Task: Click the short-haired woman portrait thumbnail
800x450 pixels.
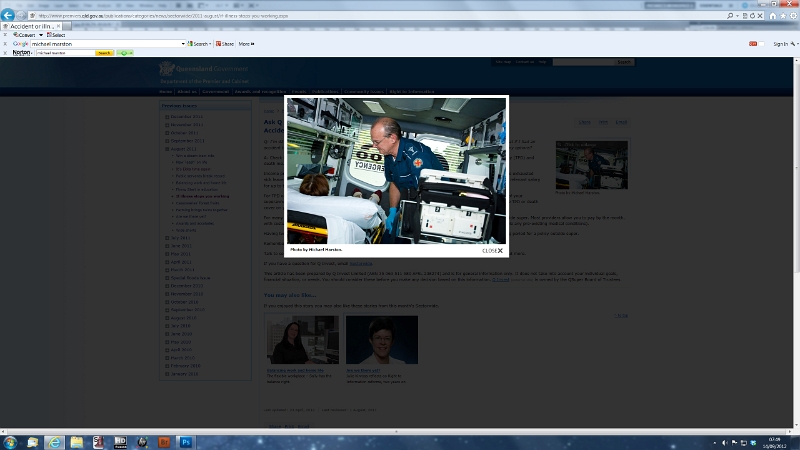Action: (x=382, y=339)
